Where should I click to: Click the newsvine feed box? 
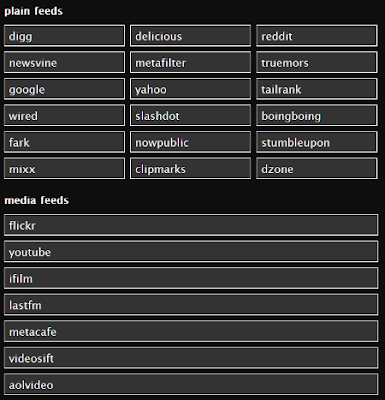point(64,62)
